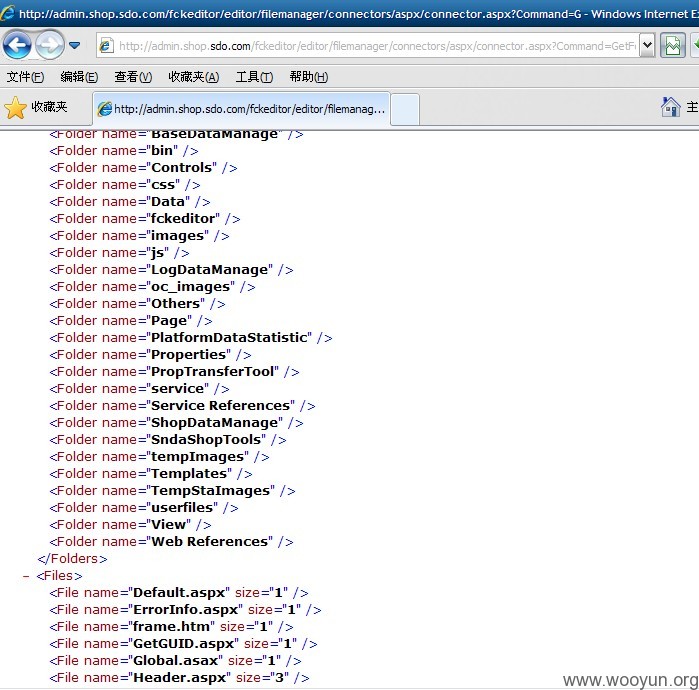Click the page icon in the address bar
This screenshot has width=699, height=690.
(x=107, y=45)
